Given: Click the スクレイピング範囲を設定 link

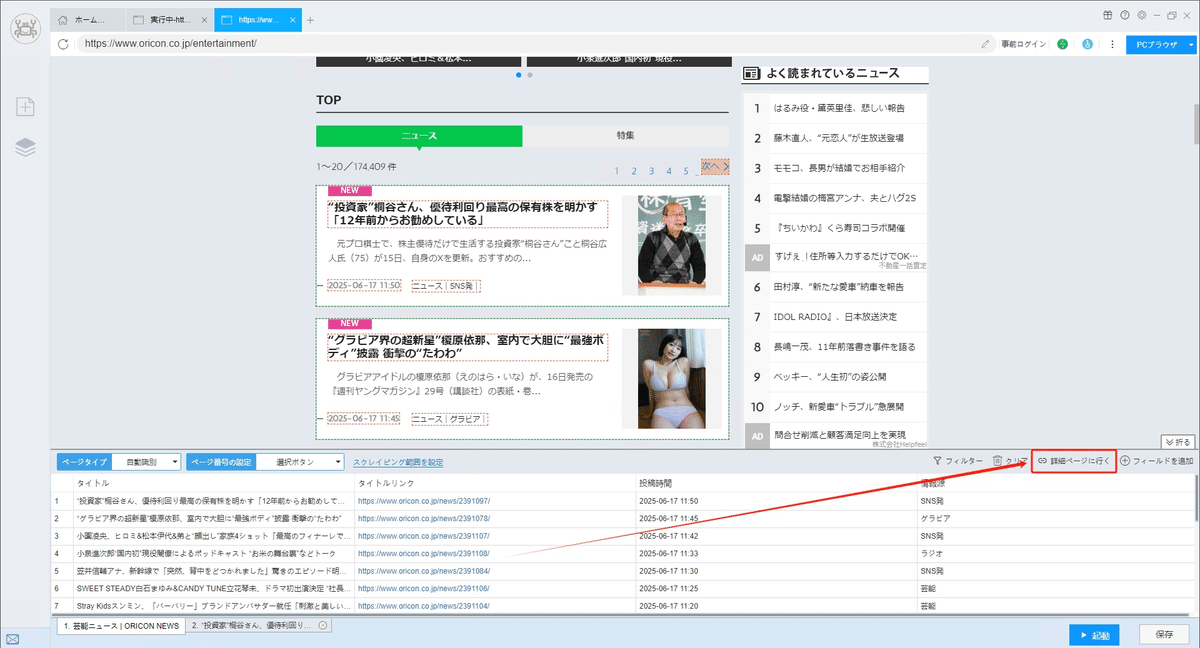Looking at the screenshot, I should click(398, 462).
